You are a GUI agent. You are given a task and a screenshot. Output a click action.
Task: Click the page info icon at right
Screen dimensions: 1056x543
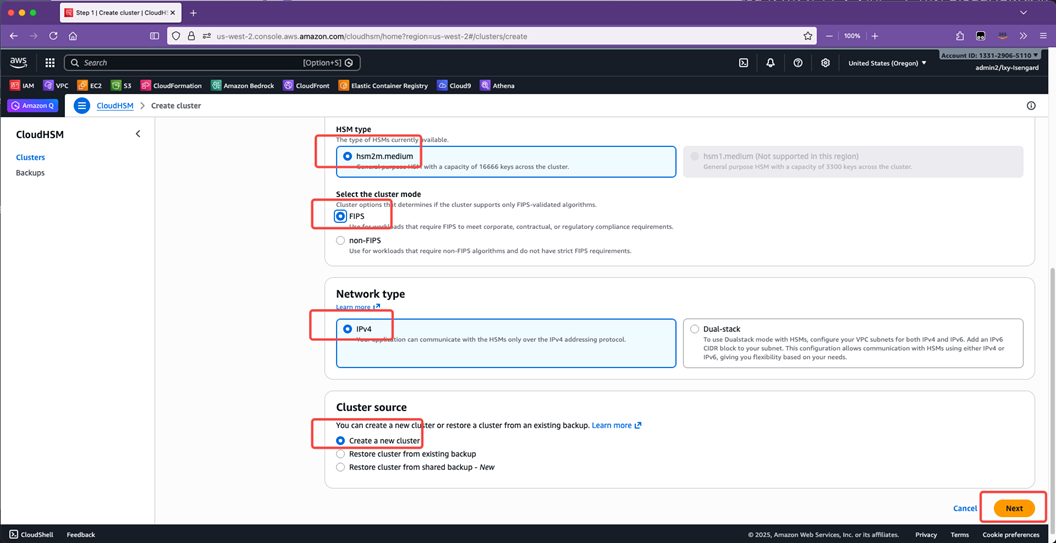tap(1031, 106)
